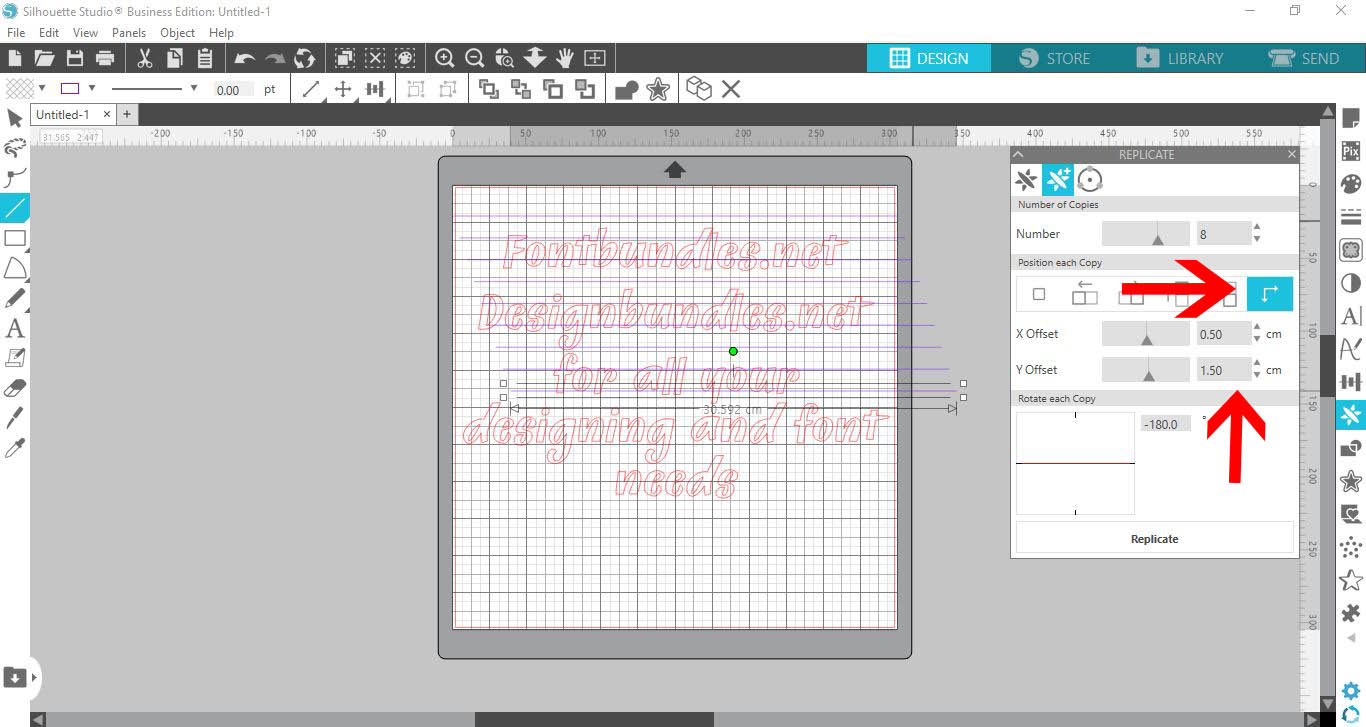The image size is (1366, 727).
Task: Select the Knife tool
Action: point(15,417)
